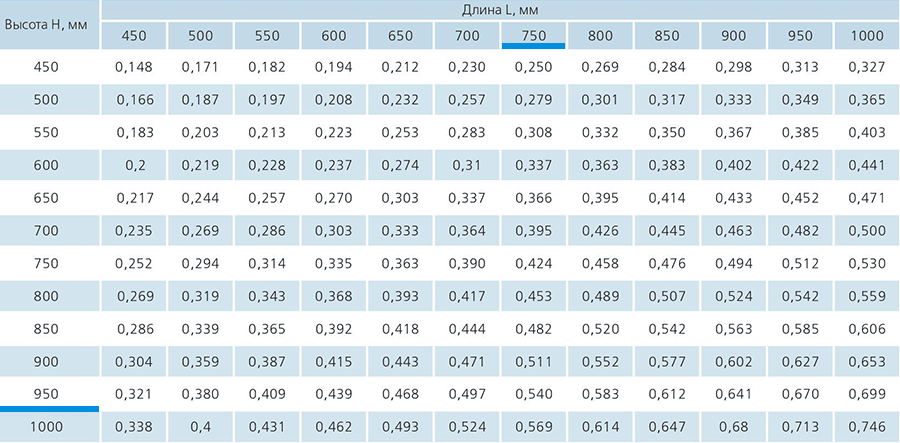
Task: Click the Длина L, мм header
Action: [500, 10]
